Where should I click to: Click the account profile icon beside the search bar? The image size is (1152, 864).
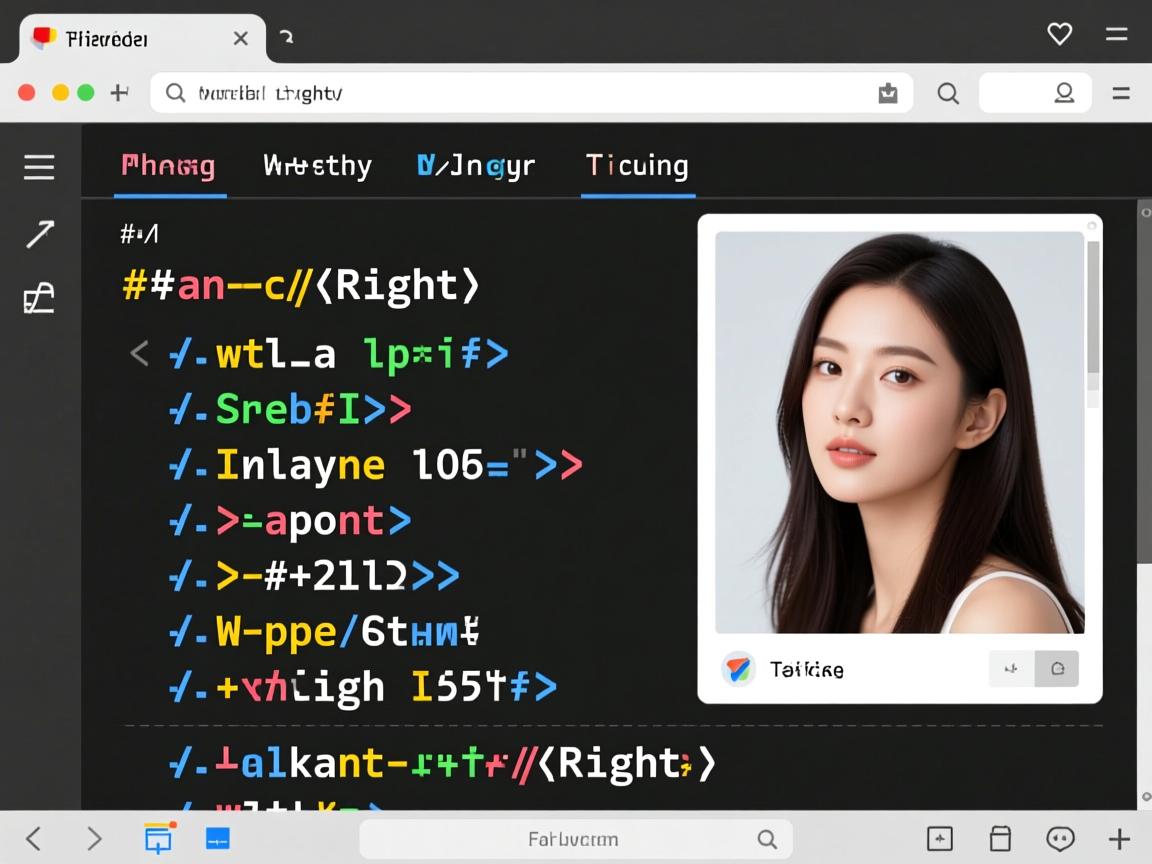(1063, 92)
